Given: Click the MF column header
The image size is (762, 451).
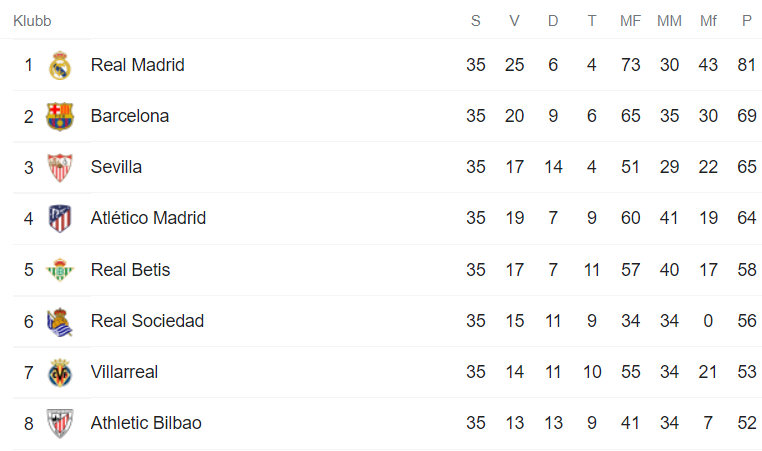Looking at the screenshot, I should (x=630, y=21).
